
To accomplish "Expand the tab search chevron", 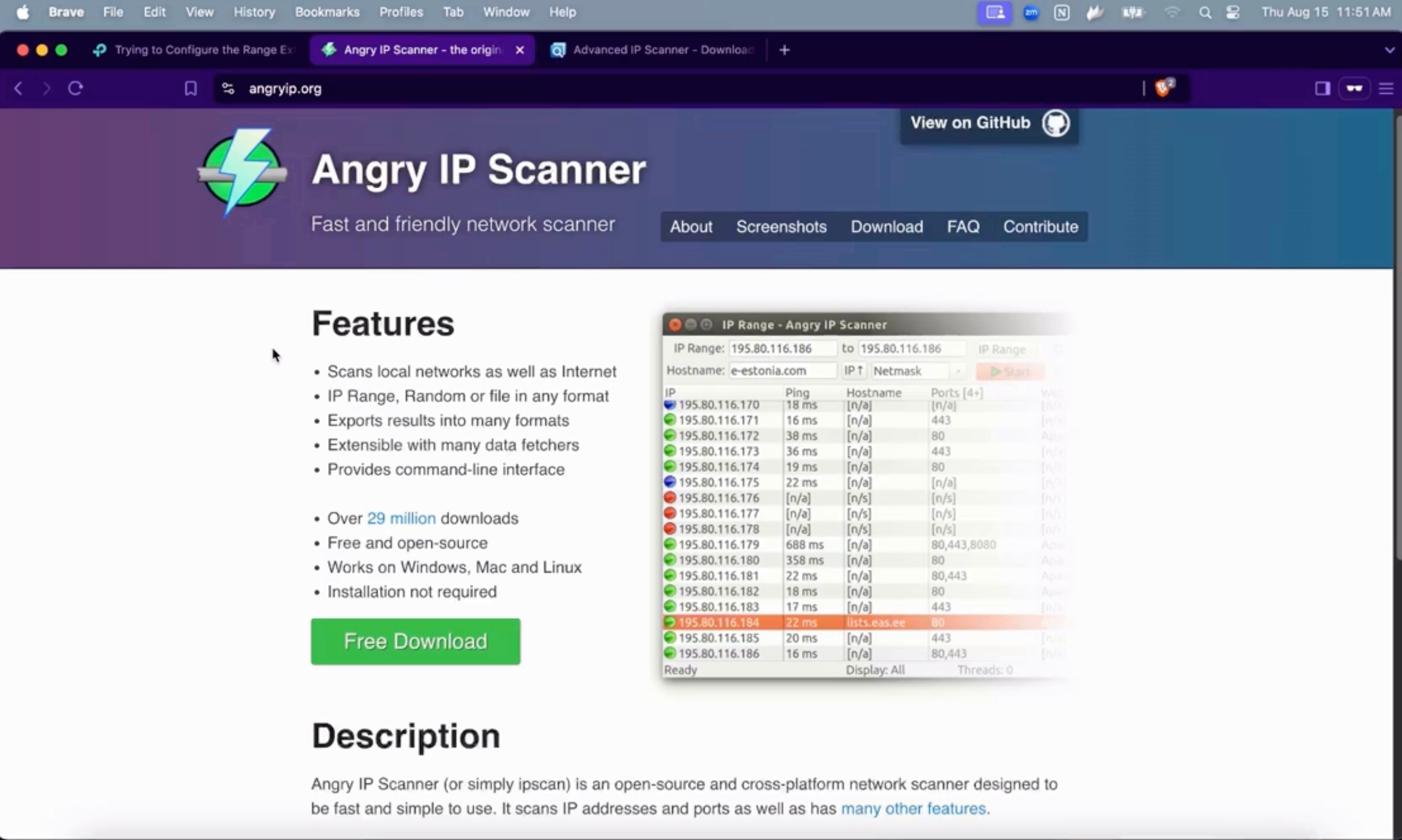I will [1389, 50].
